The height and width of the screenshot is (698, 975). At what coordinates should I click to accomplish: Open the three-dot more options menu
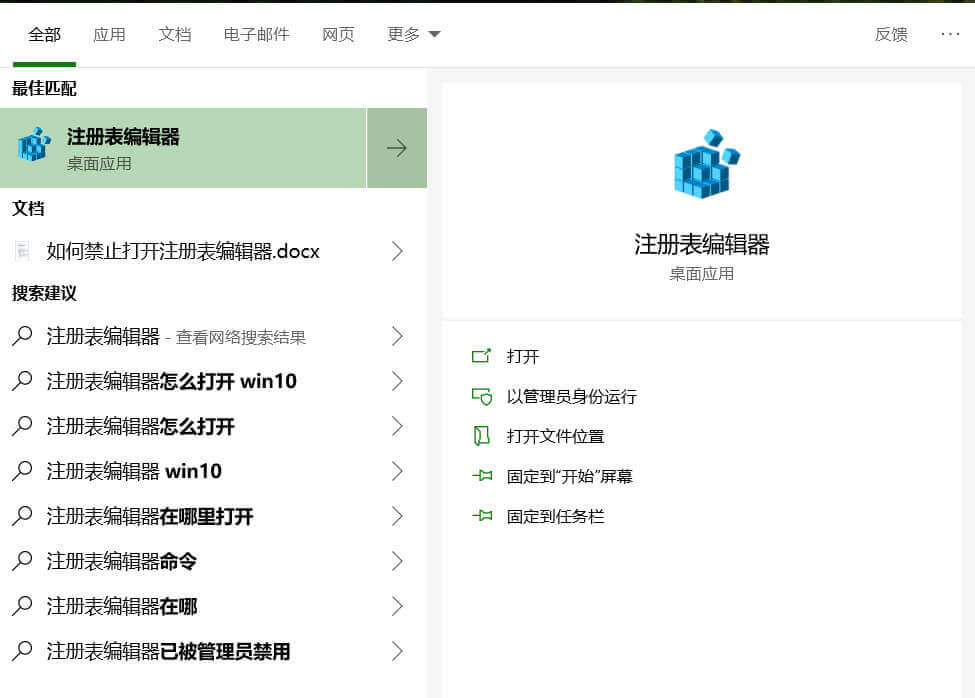[x=950, y=34]
